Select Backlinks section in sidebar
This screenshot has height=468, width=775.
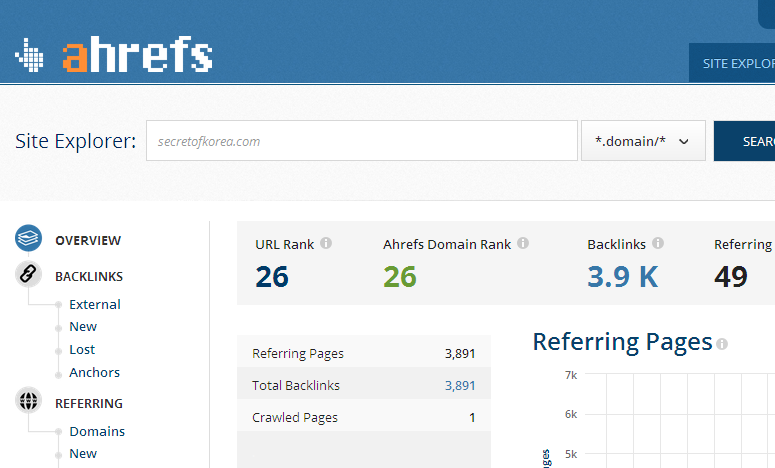89,277
